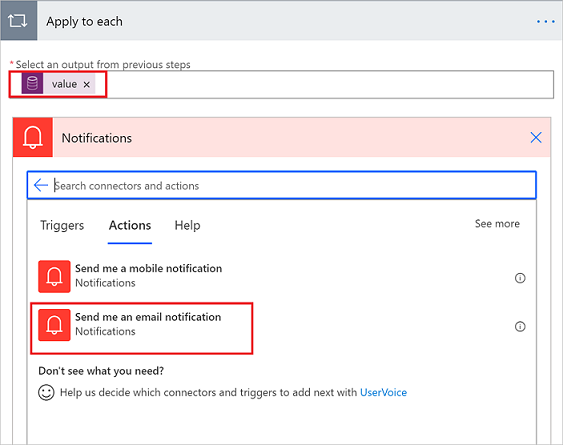Focus the Search connectors and actions field
The width and height of the screenshot is (563, 445).
pyautogui.click(x=282, y=185)
